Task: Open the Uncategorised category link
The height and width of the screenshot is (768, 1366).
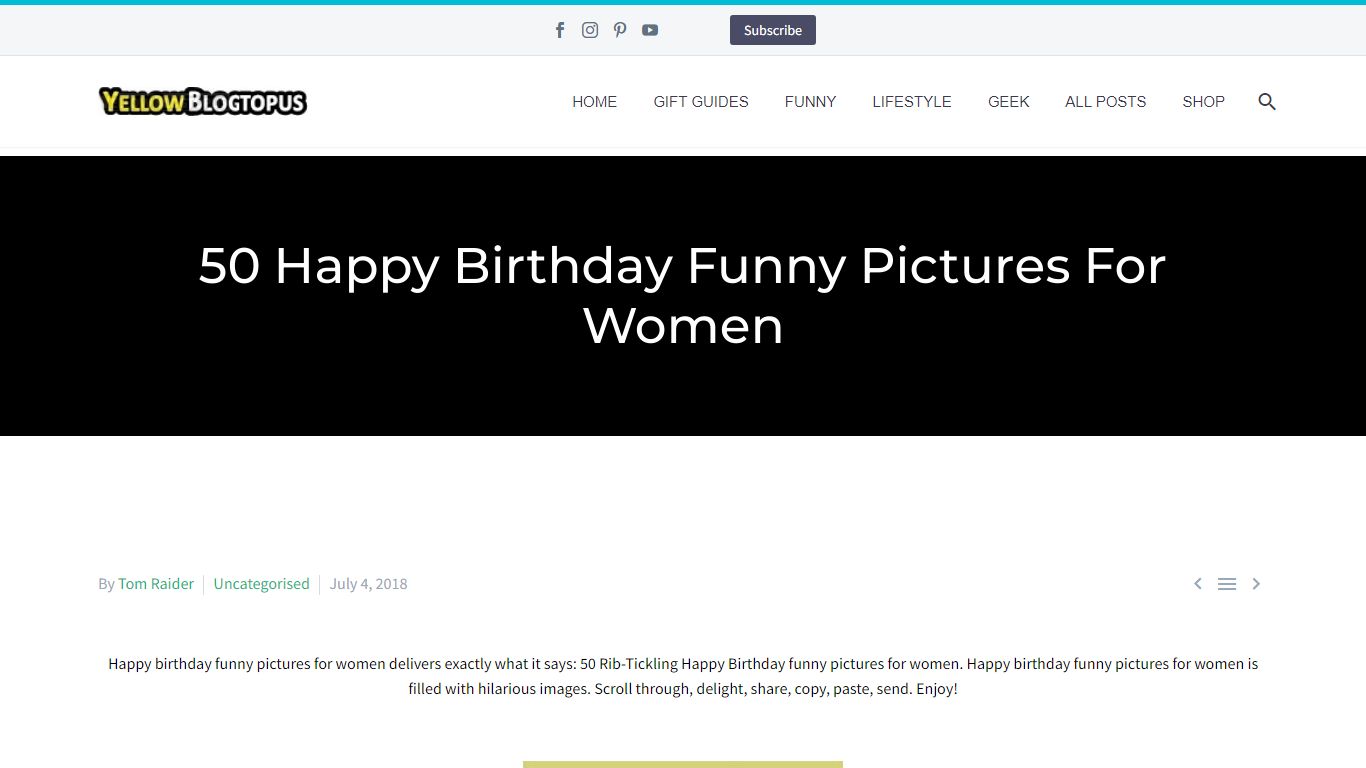Action: point(261,584)
